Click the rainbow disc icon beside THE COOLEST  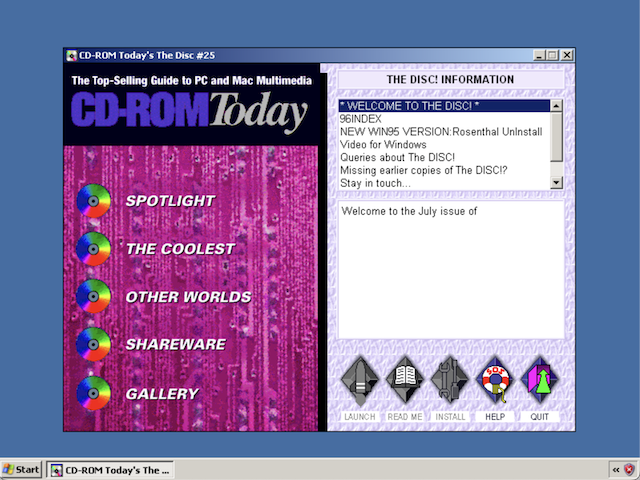point(93,249)
